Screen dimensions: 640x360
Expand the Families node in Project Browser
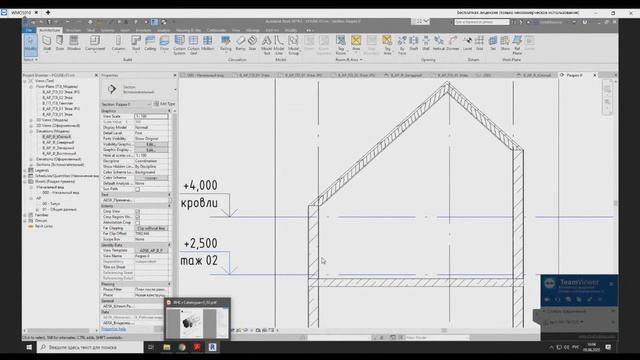tap(25, 215)
